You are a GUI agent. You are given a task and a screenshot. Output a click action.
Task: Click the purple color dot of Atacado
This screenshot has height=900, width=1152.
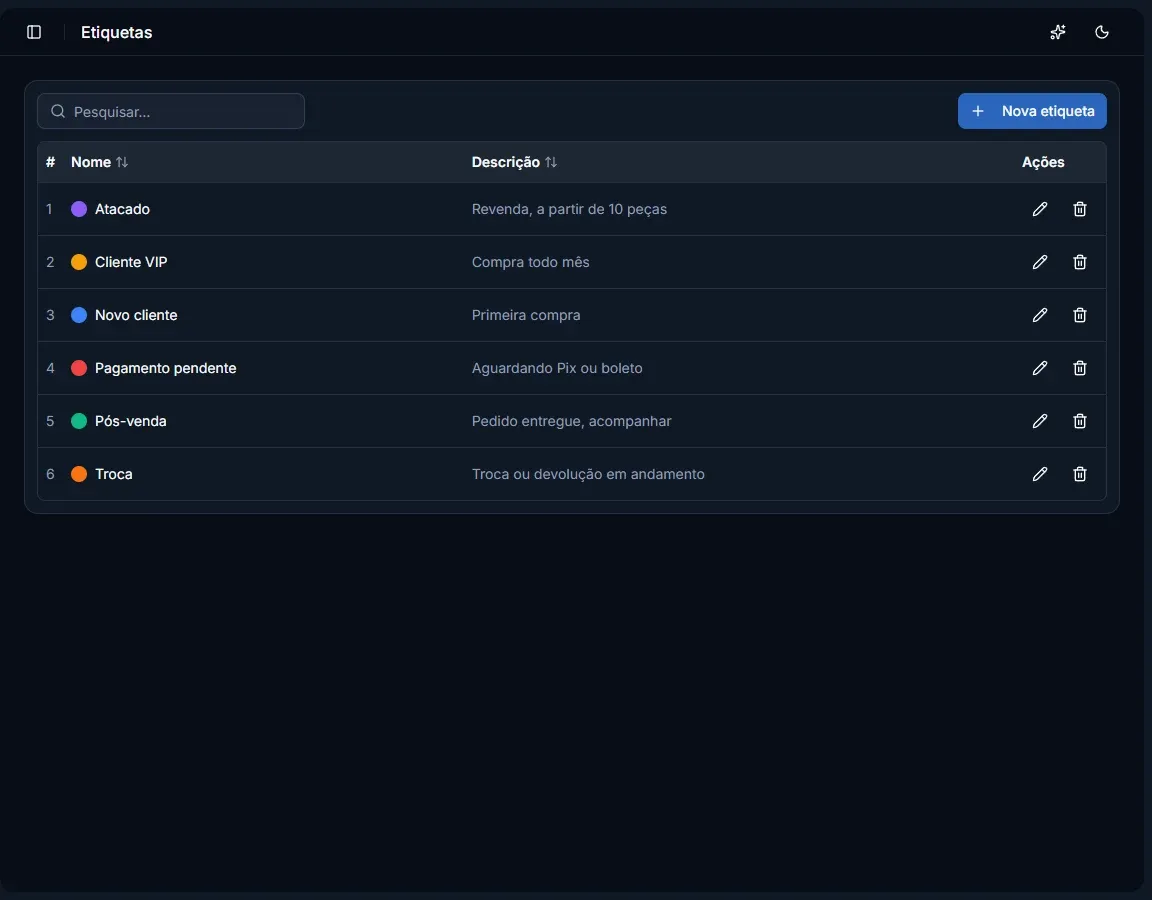[x=79, y=209]
